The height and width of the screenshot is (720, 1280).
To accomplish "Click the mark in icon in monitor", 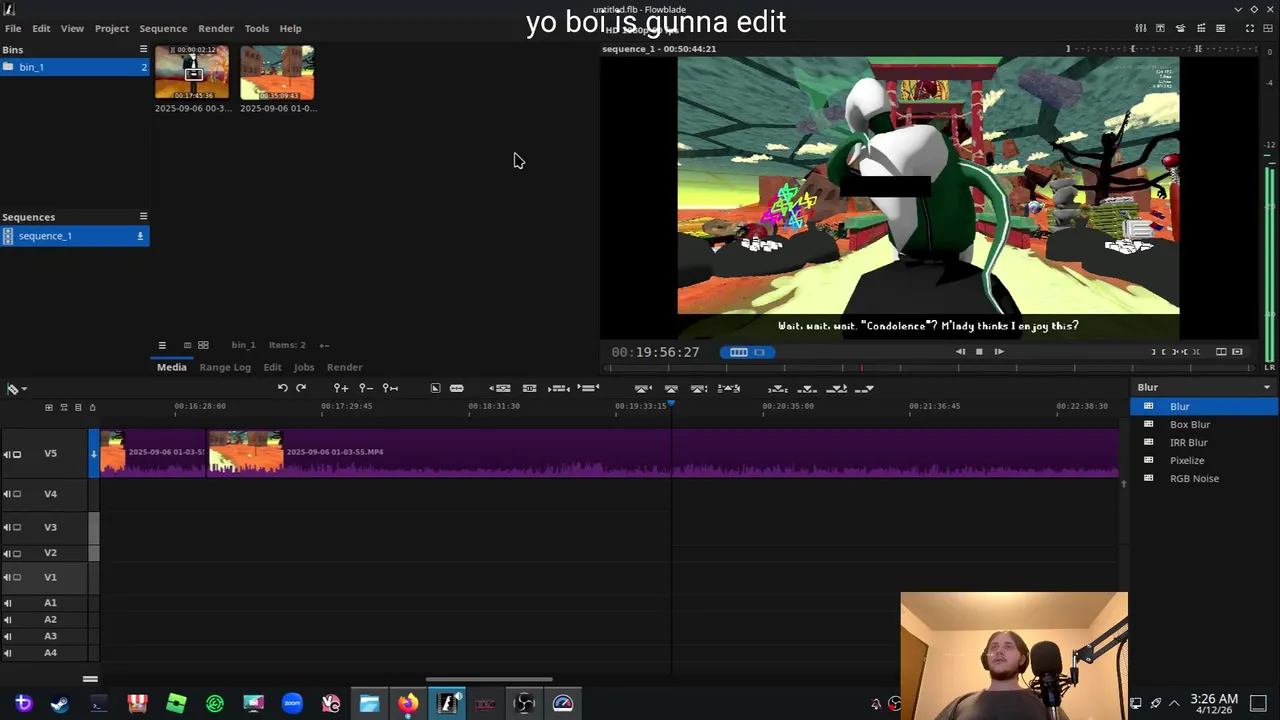I will coord(1155,352).
